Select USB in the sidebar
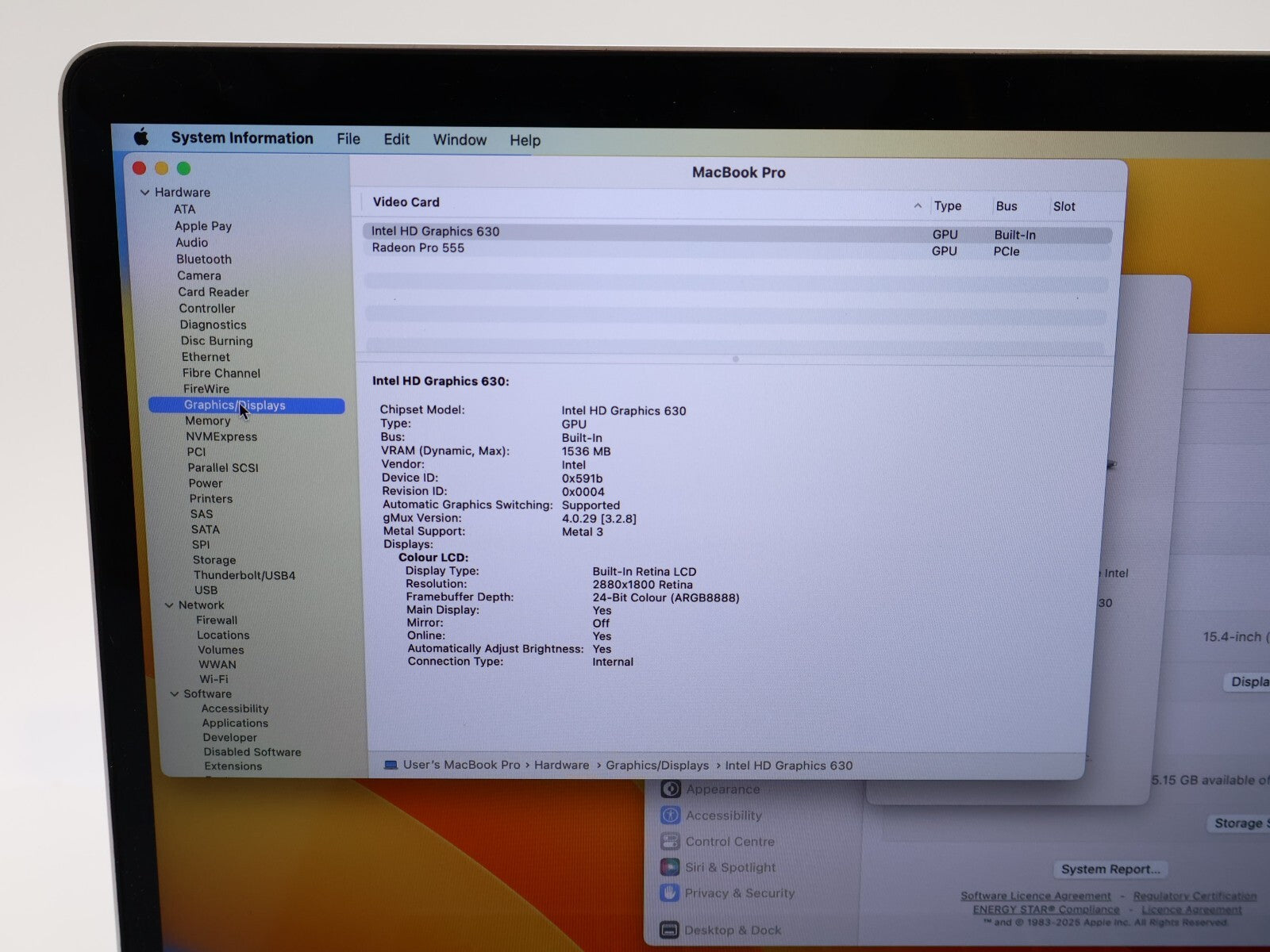Screen dimensions: 1270x952 pyautogui.click(x=206, y=590)
